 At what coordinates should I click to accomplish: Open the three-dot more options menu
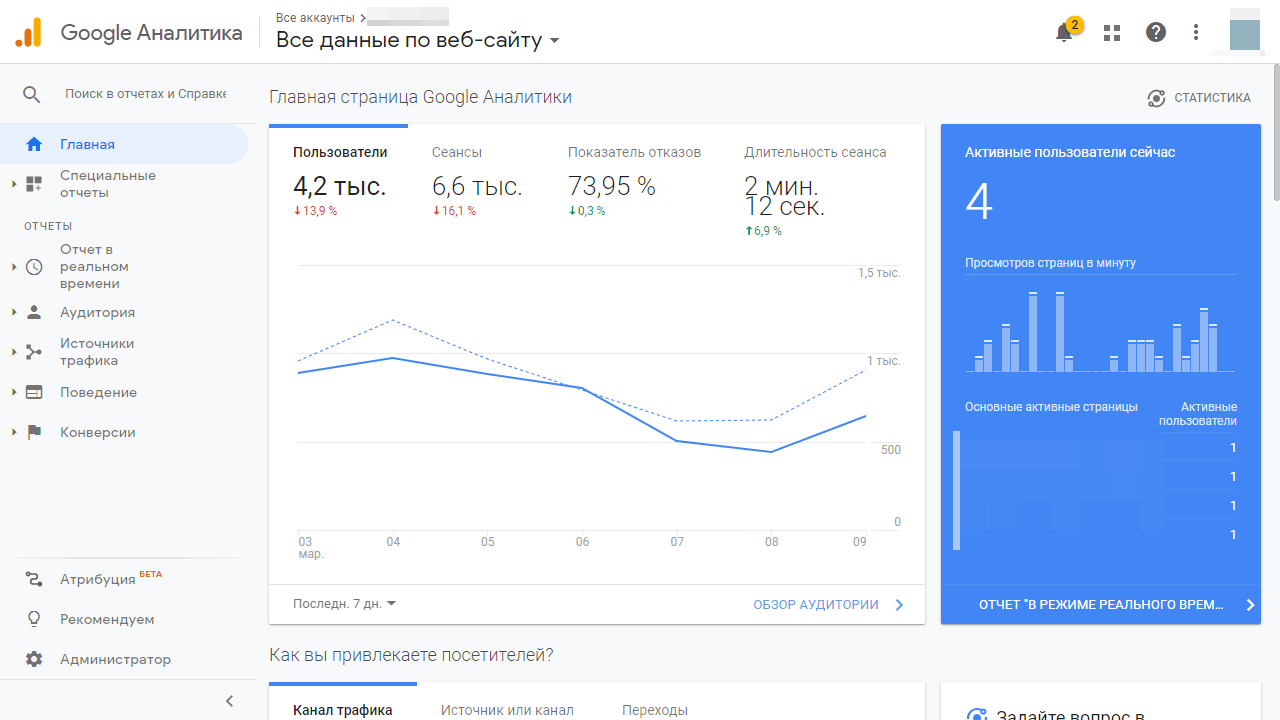point(1196,33)
